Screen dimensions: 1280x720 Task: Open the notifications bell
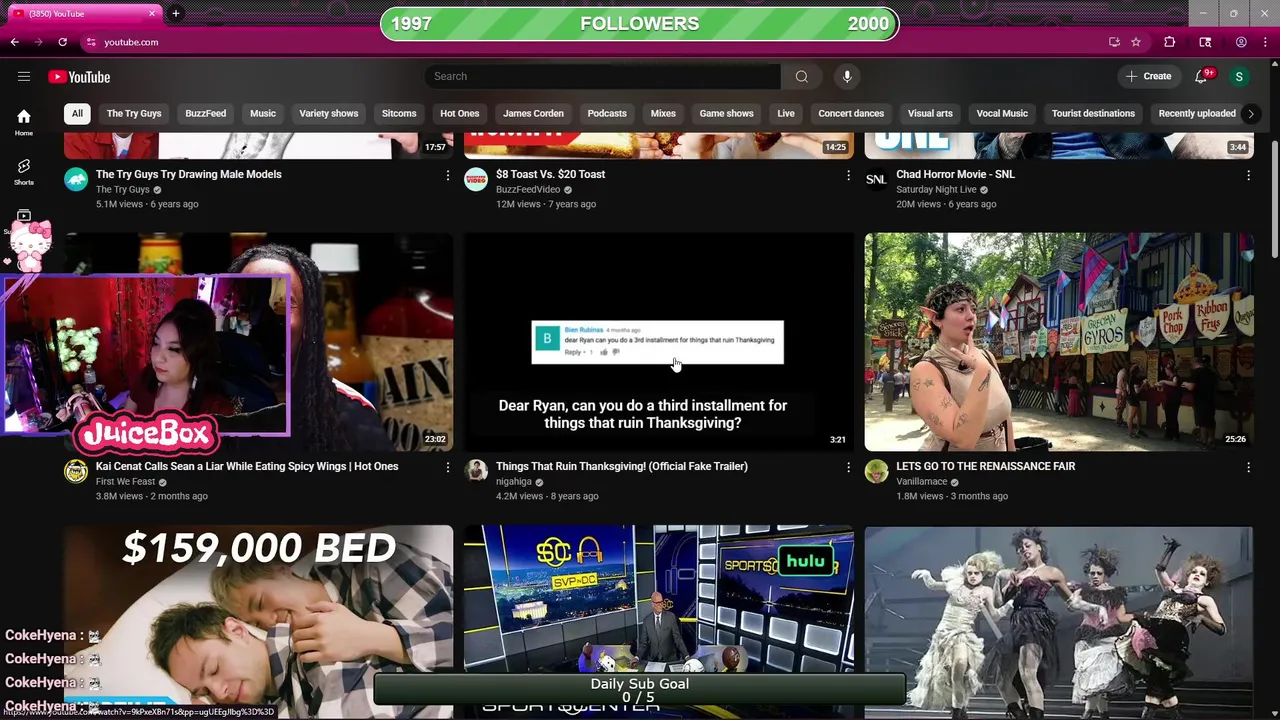point(1202,76)
